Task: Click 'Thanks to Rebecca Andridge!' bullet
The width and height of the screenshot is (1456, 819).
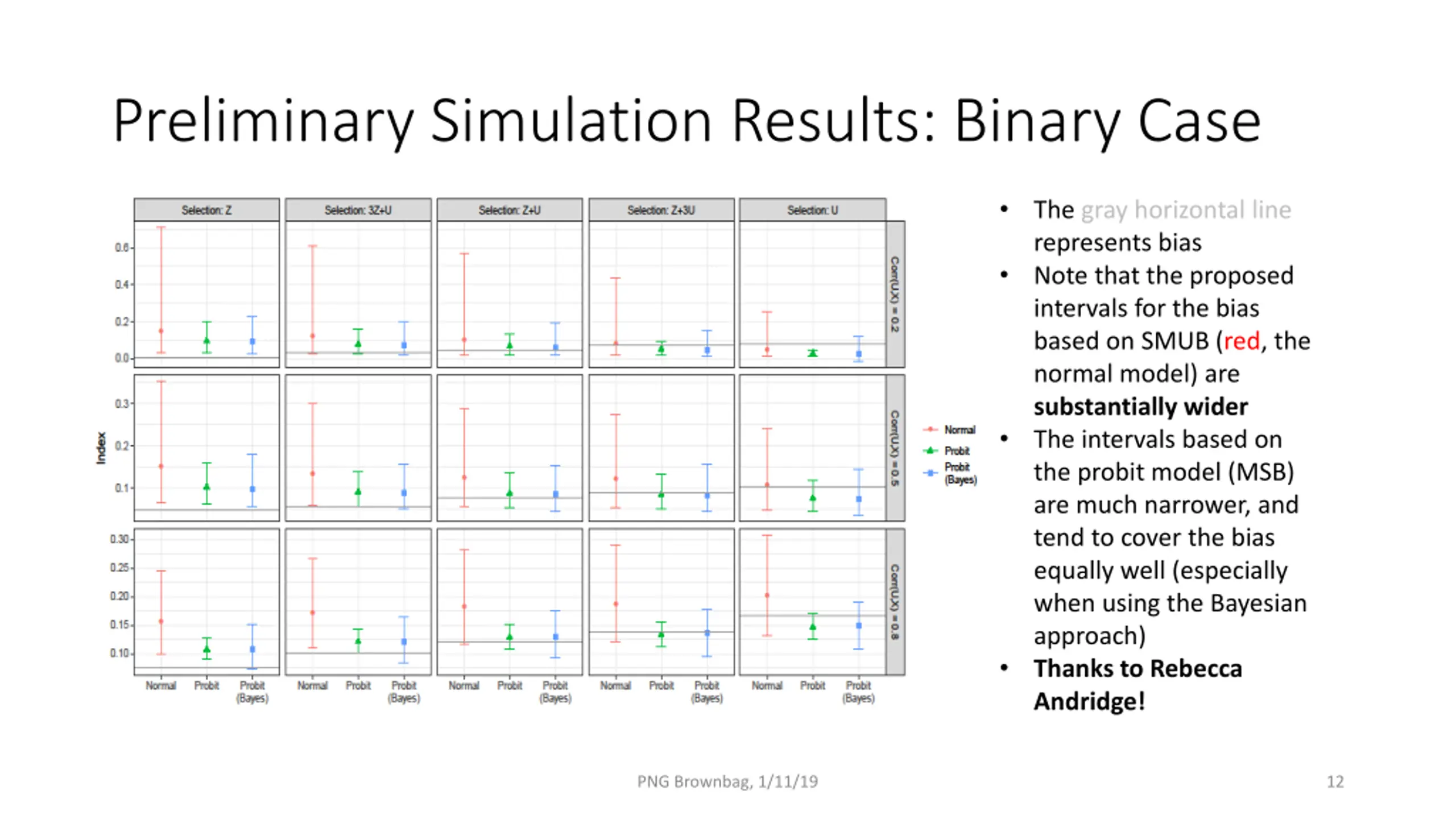Action: click(x=1137, y=685)
